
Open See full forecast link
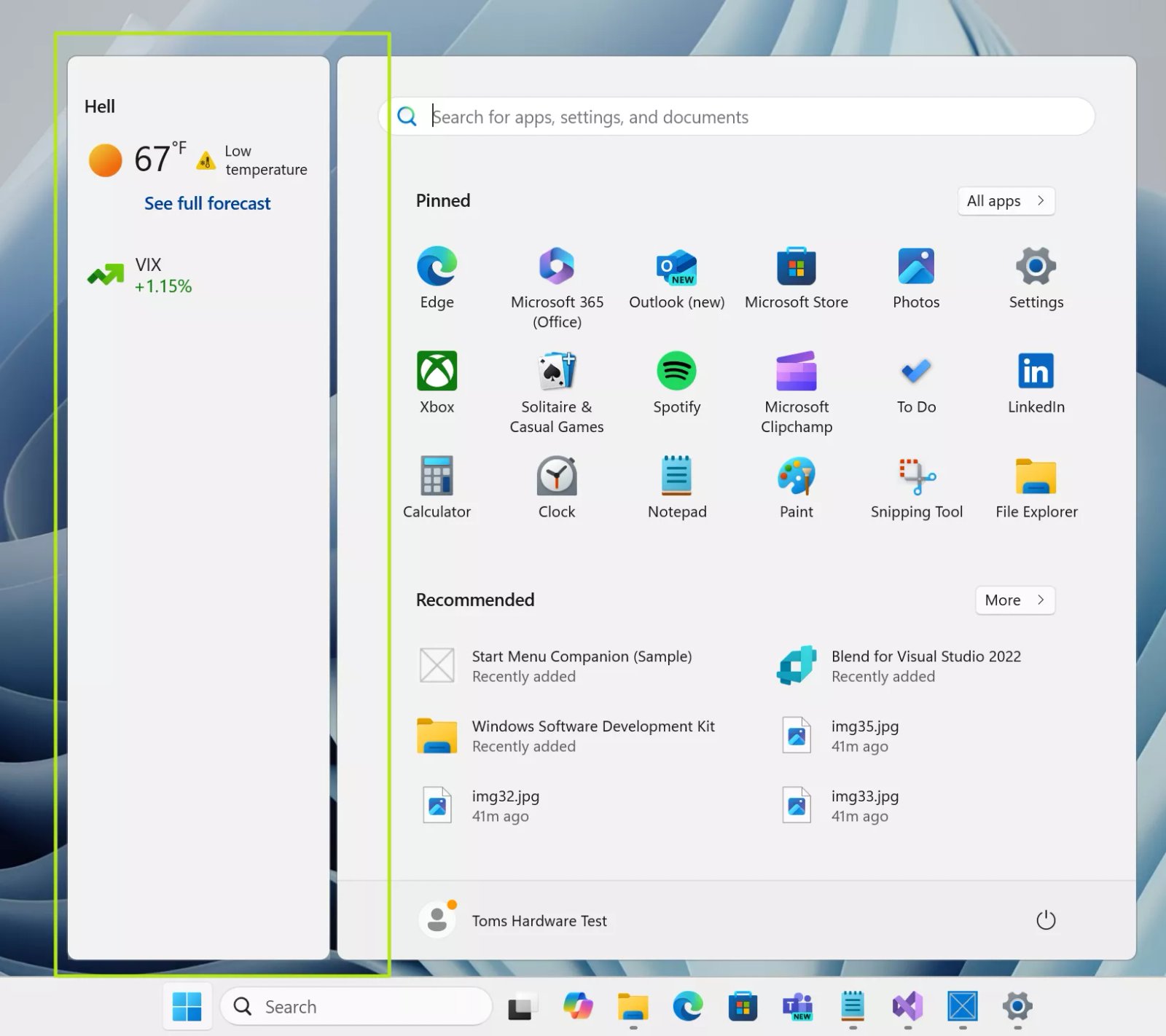[207, 203]
